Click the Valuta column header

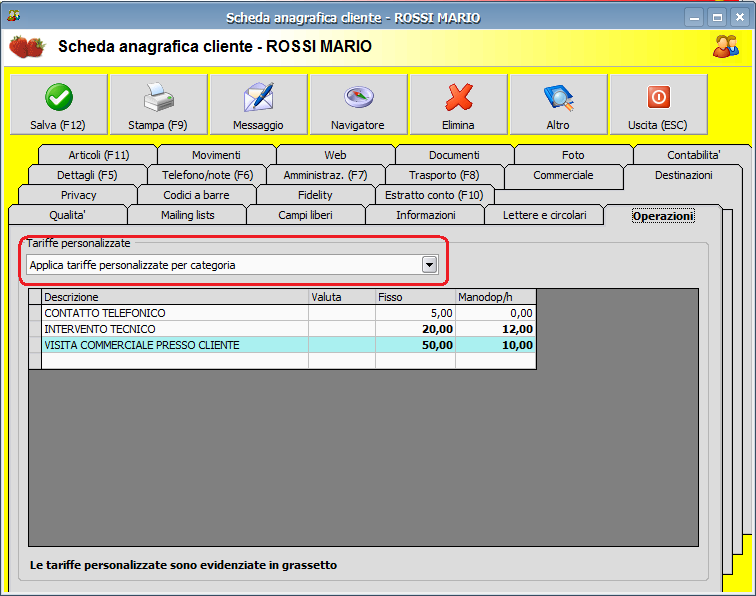click(x=342, y=297)
